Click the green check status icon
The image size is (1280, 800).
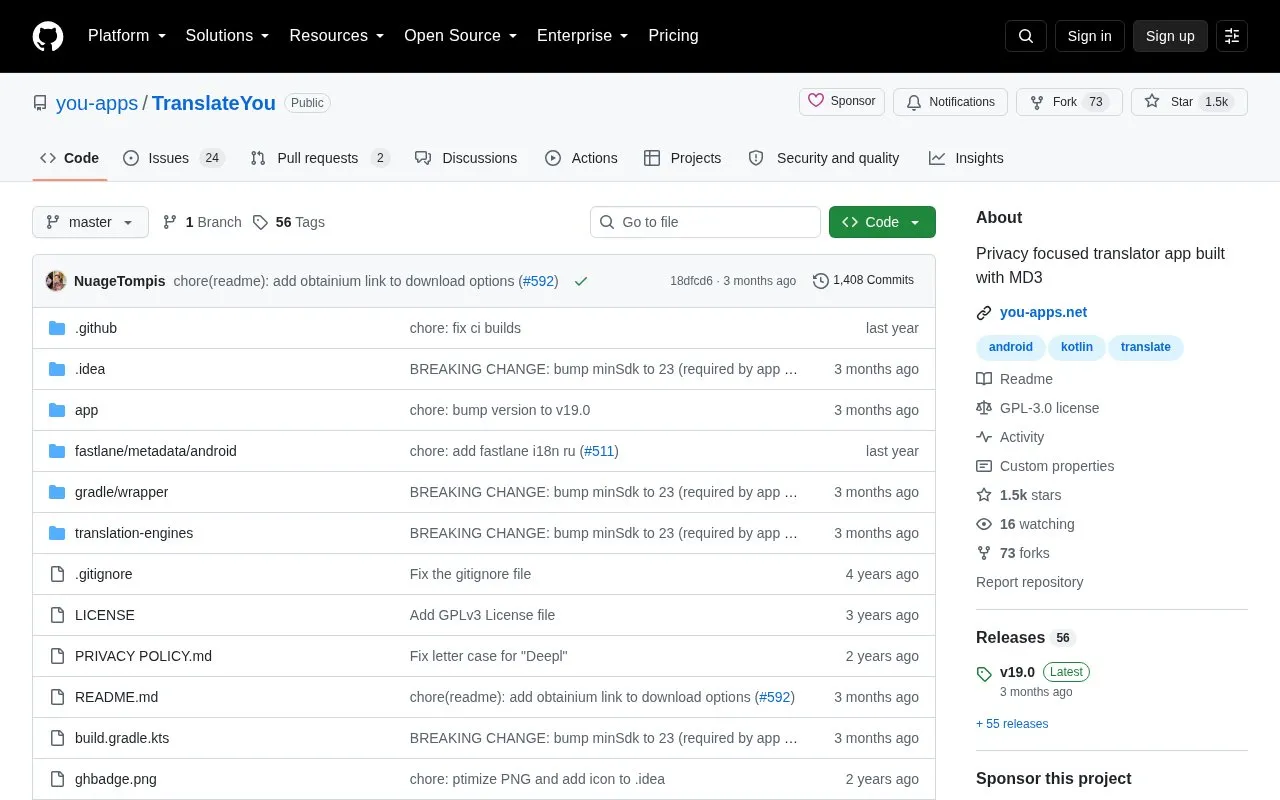581,281
